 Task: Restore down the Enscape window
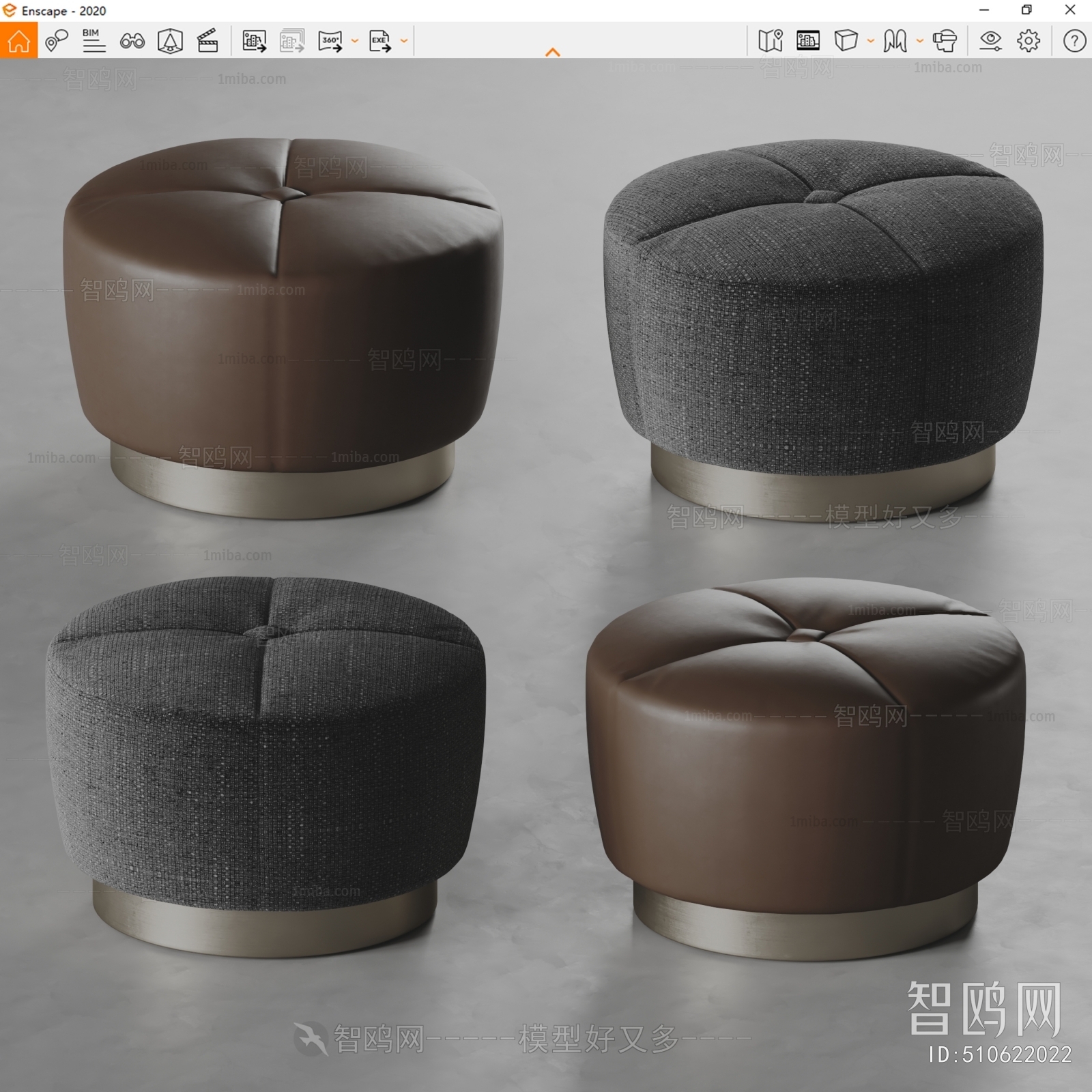(x=1026, y=10)
